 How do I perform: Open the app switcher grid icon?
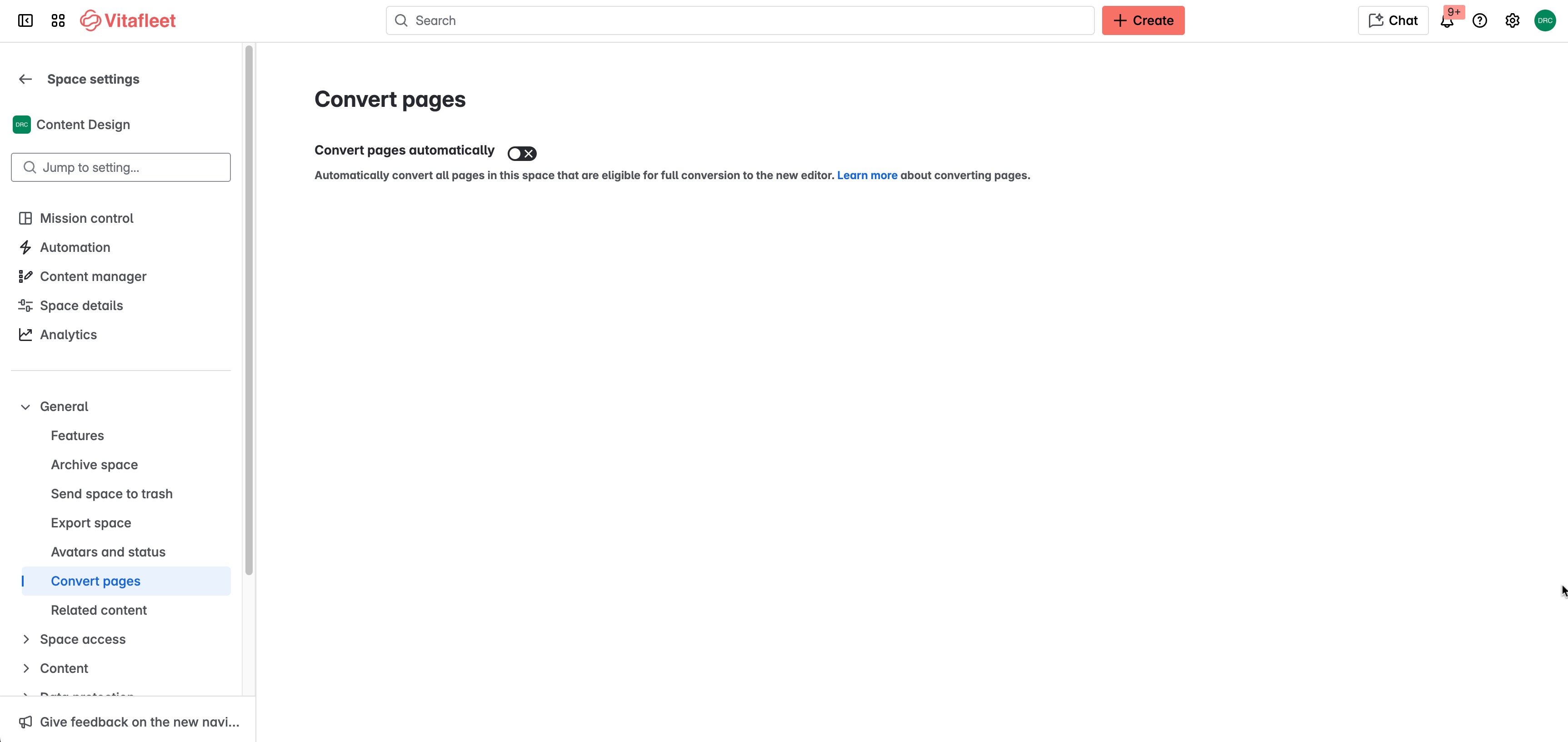(58, 21)
